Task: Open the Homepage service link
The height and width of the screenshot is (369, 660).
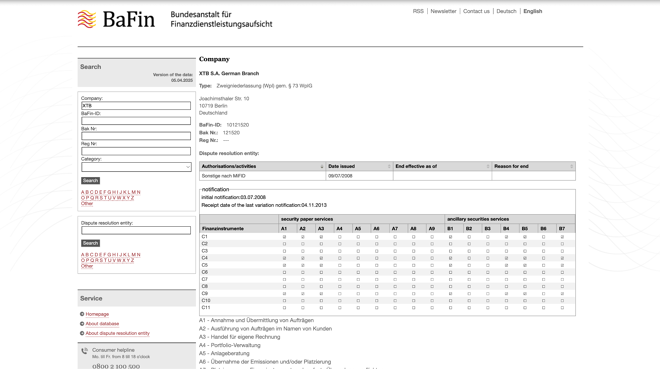Action: pos(97,314)
